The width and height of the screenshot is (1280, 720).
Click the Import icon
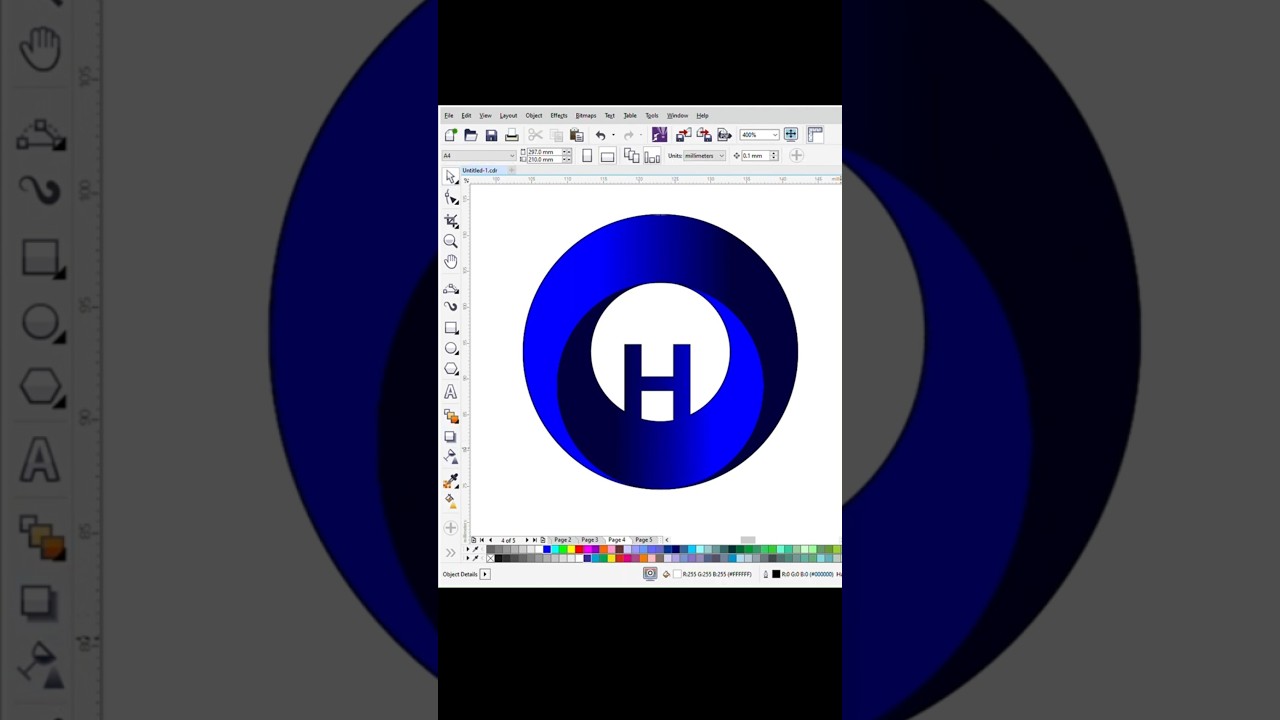coord(684,135)
